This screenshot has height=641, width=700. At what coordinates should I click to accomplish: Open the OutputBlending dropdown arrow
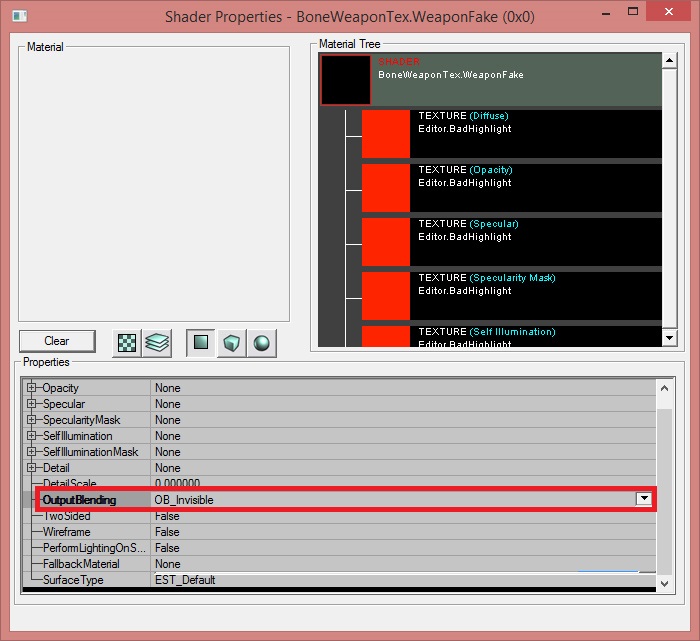[x=644, y=499]
